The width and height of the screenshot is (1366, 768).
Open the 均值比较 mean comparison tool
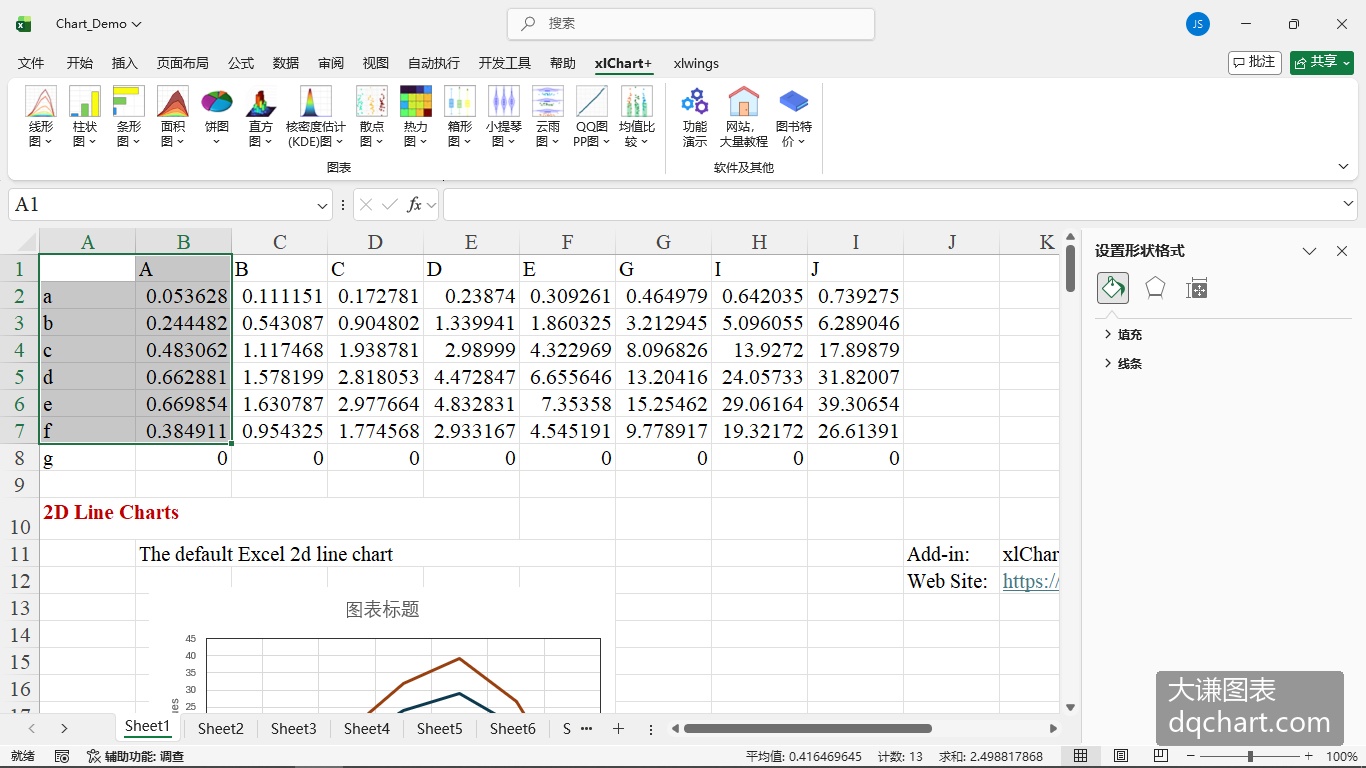637,117
